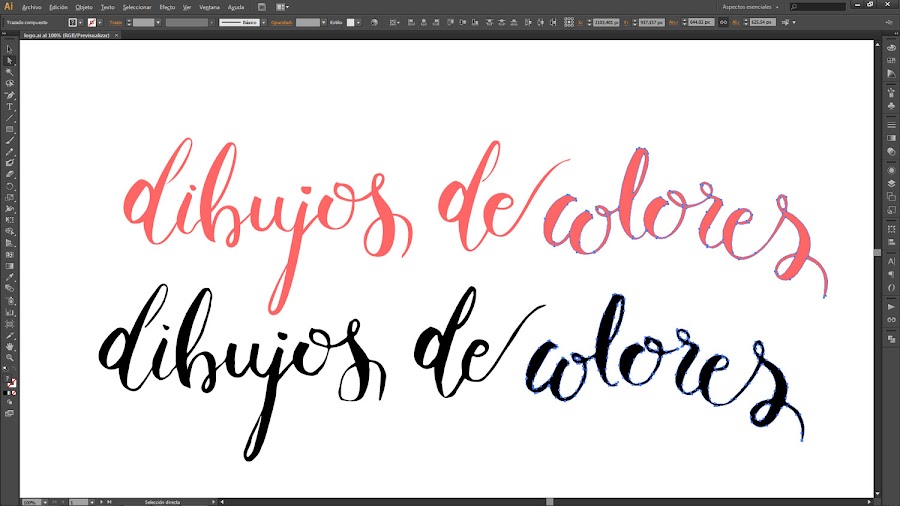This screenshot has height=506, width=900.
Task: Select the Lasso tool
Action: click(x=9, y=84)
